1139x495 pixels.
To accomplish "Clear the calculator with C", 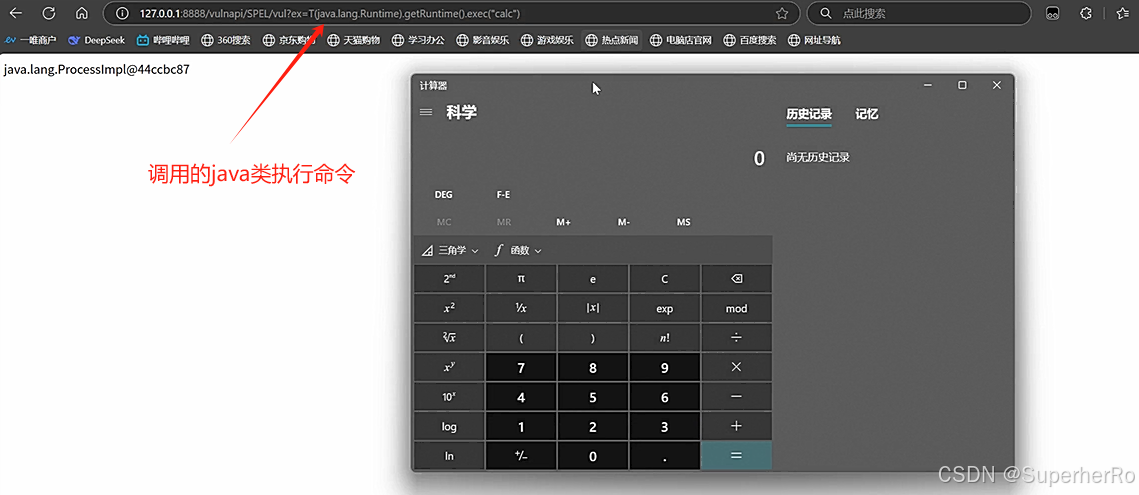I will tap(665, 279).
